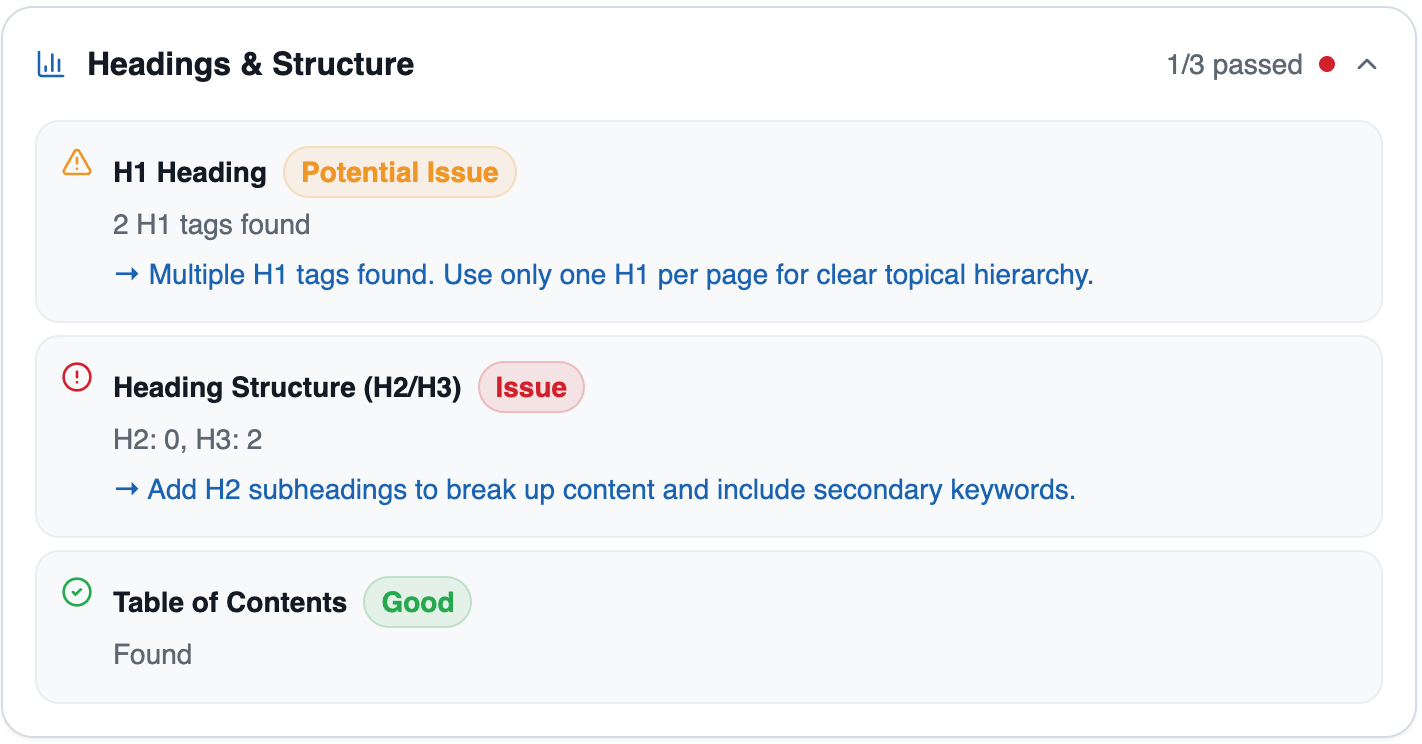Click the 1/3 passed progress indicator
Screen dimensions: 1422x744
(1233, 64)
